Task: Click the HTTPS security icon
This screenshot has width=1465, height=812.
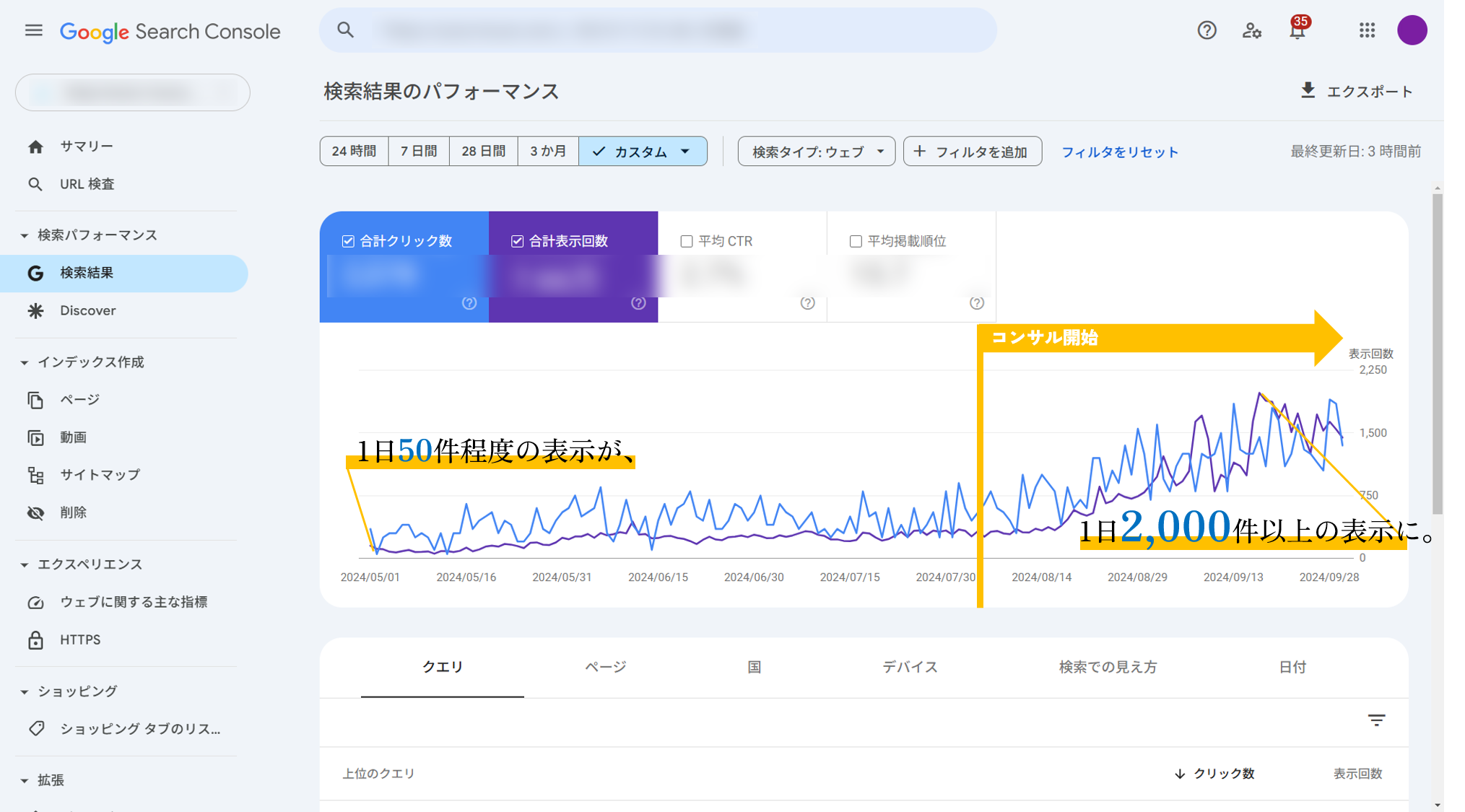Action: [32, 639]
